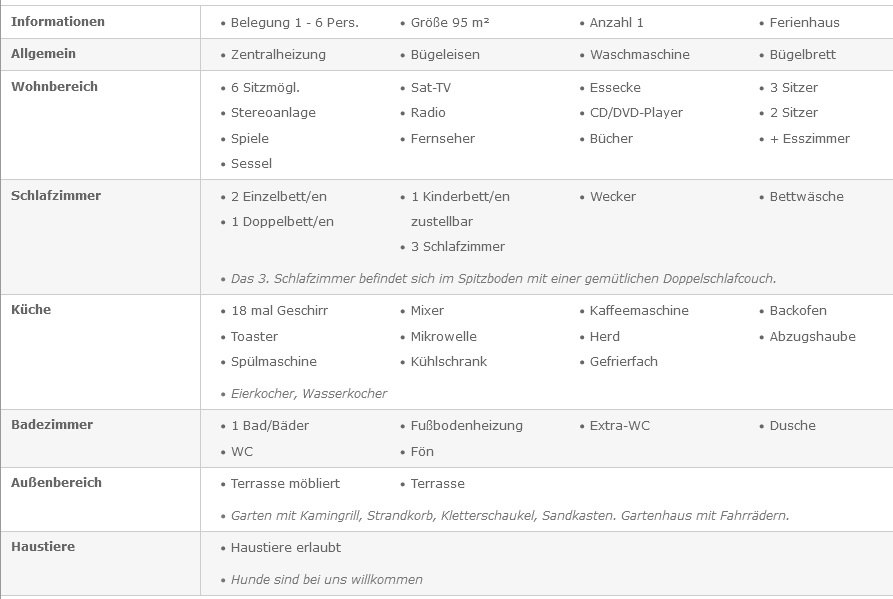This screenshot has width=893, height=599.
Task: Select the Wohnbereich row label
Action: tap(54, 87)
